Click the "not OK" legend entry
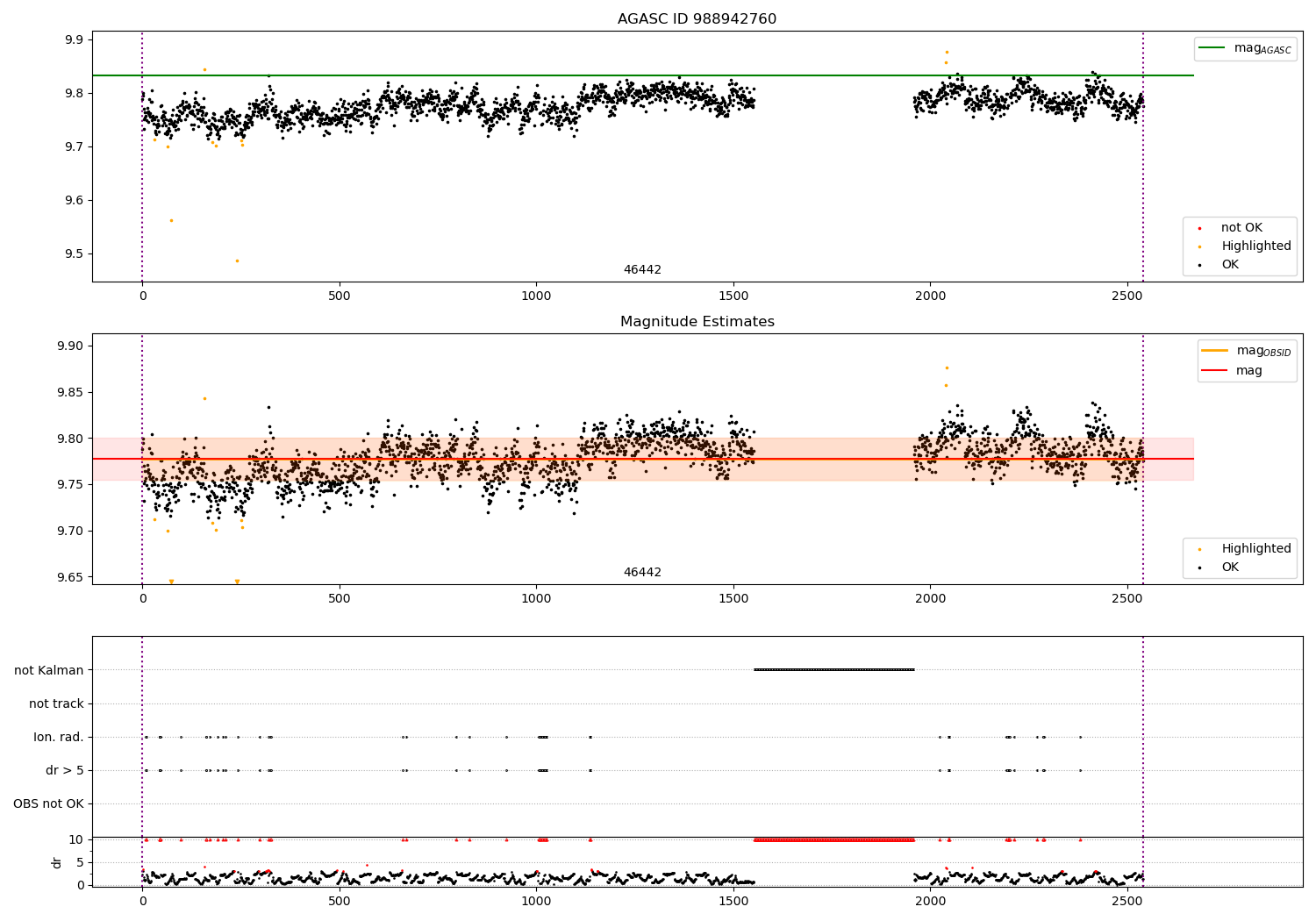The width and height of the screenshot is (1316, 921). pos(1241,228)
